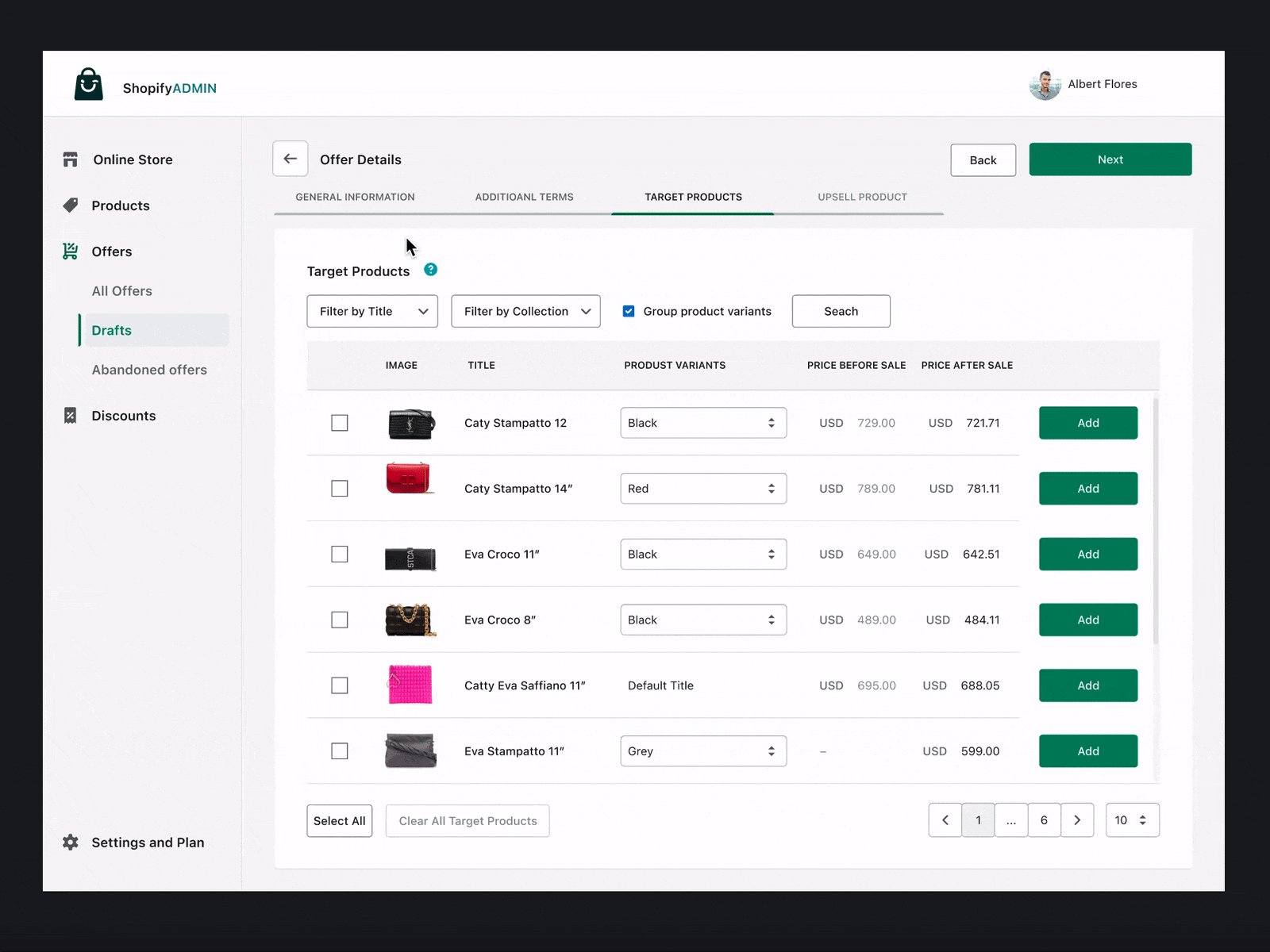The height and width of the screenshot is (952, 1270).
Task: Switch to Upsell Product tab
Action: click(862, 197)
